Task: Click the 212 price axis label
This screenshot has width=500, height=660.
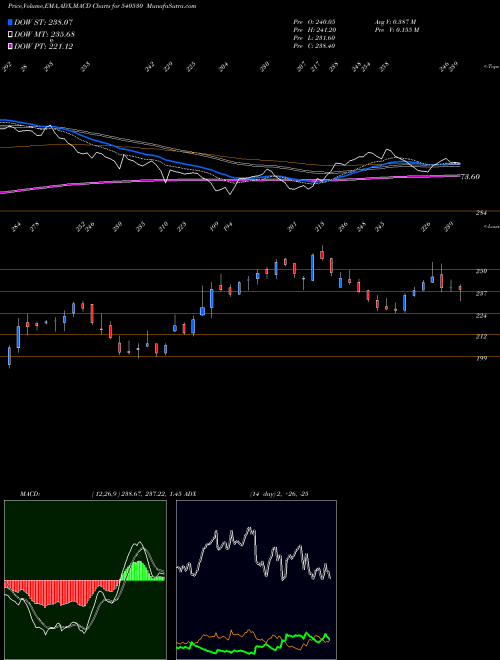Action: (x=481, y=336)
